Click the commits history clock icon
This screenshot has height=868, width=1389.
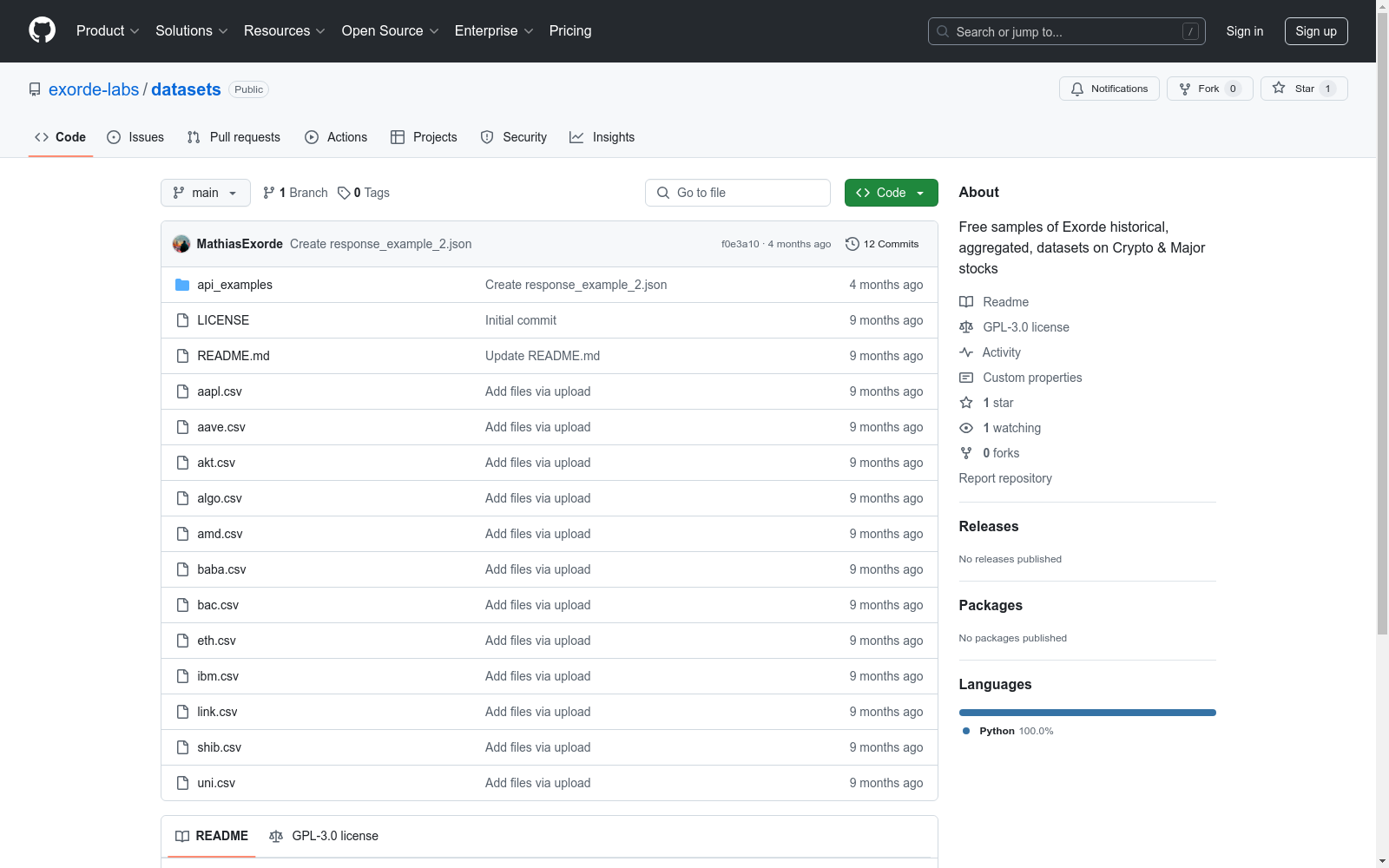click(x=852, y=244)
